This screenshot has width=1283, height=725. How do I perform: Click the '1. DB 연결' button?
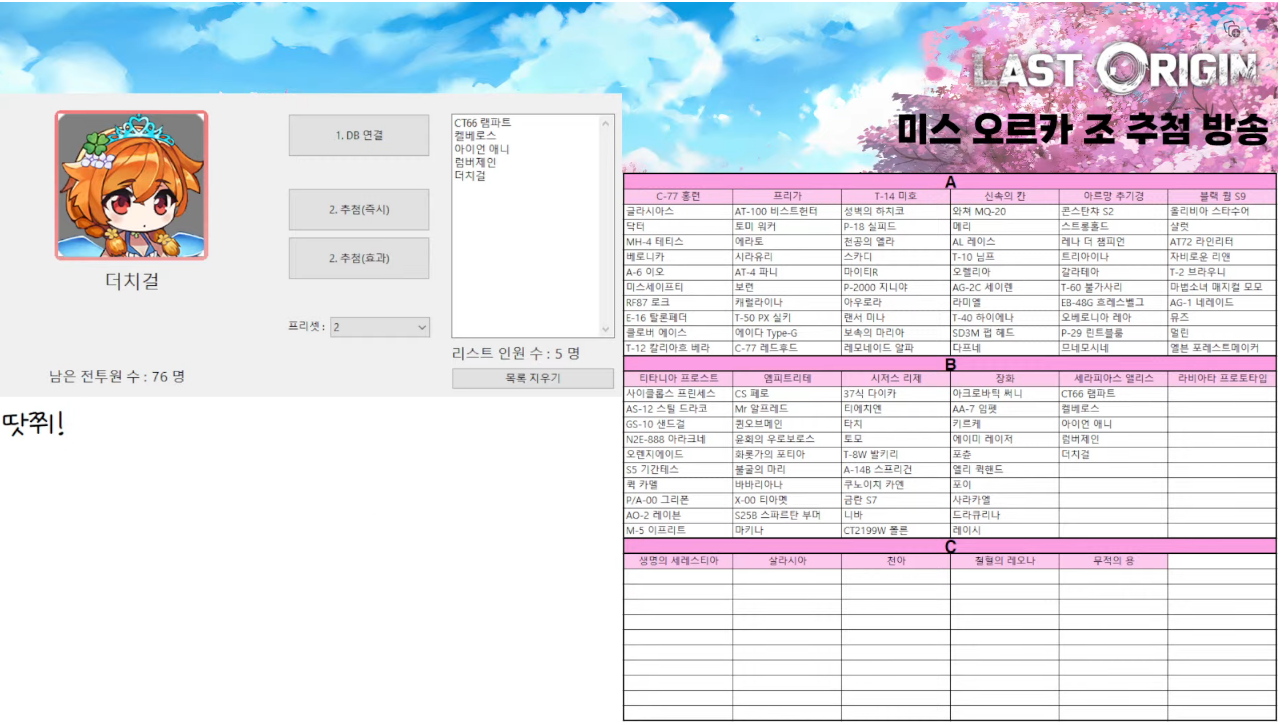359,135
